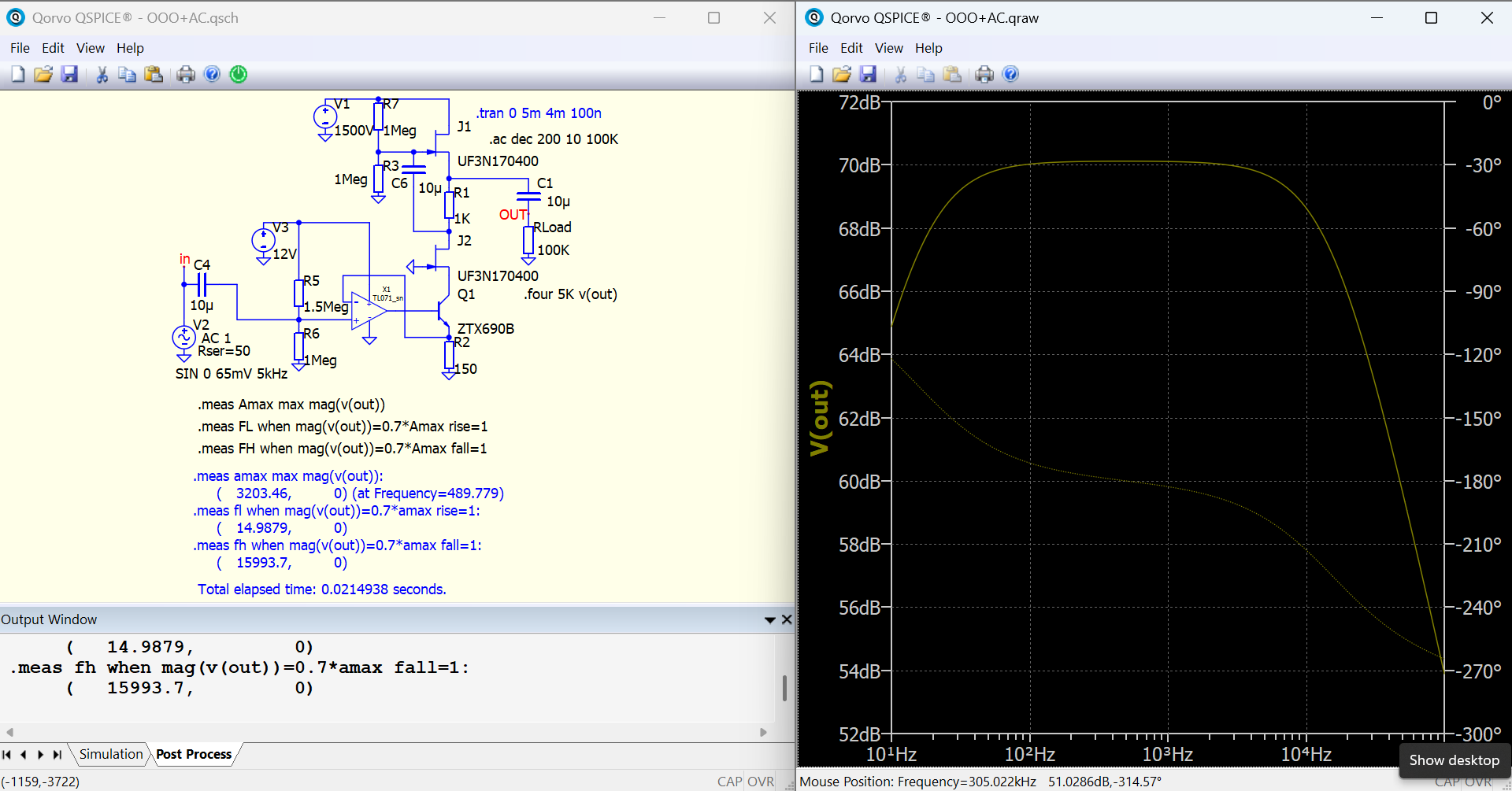Jump to last output tab arrow
Screen dimensions: 1512x791
[x=57, y=755]
